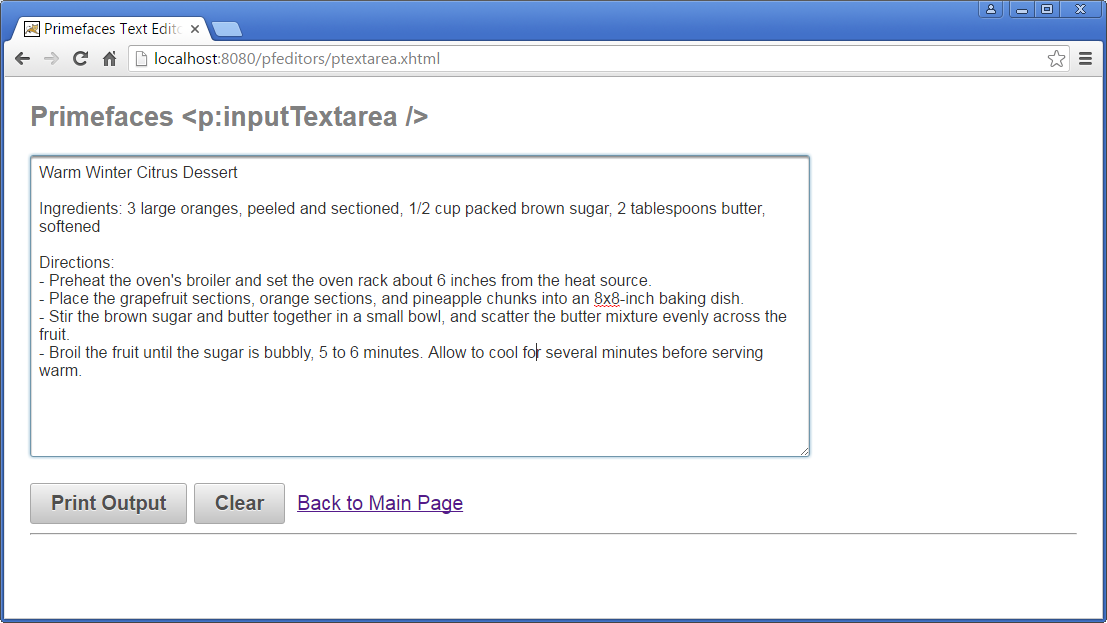Viewport: 1107px width, 623px height.
Task: Click the word 'warm.' ending the recipe
Action: click(61, 371)
